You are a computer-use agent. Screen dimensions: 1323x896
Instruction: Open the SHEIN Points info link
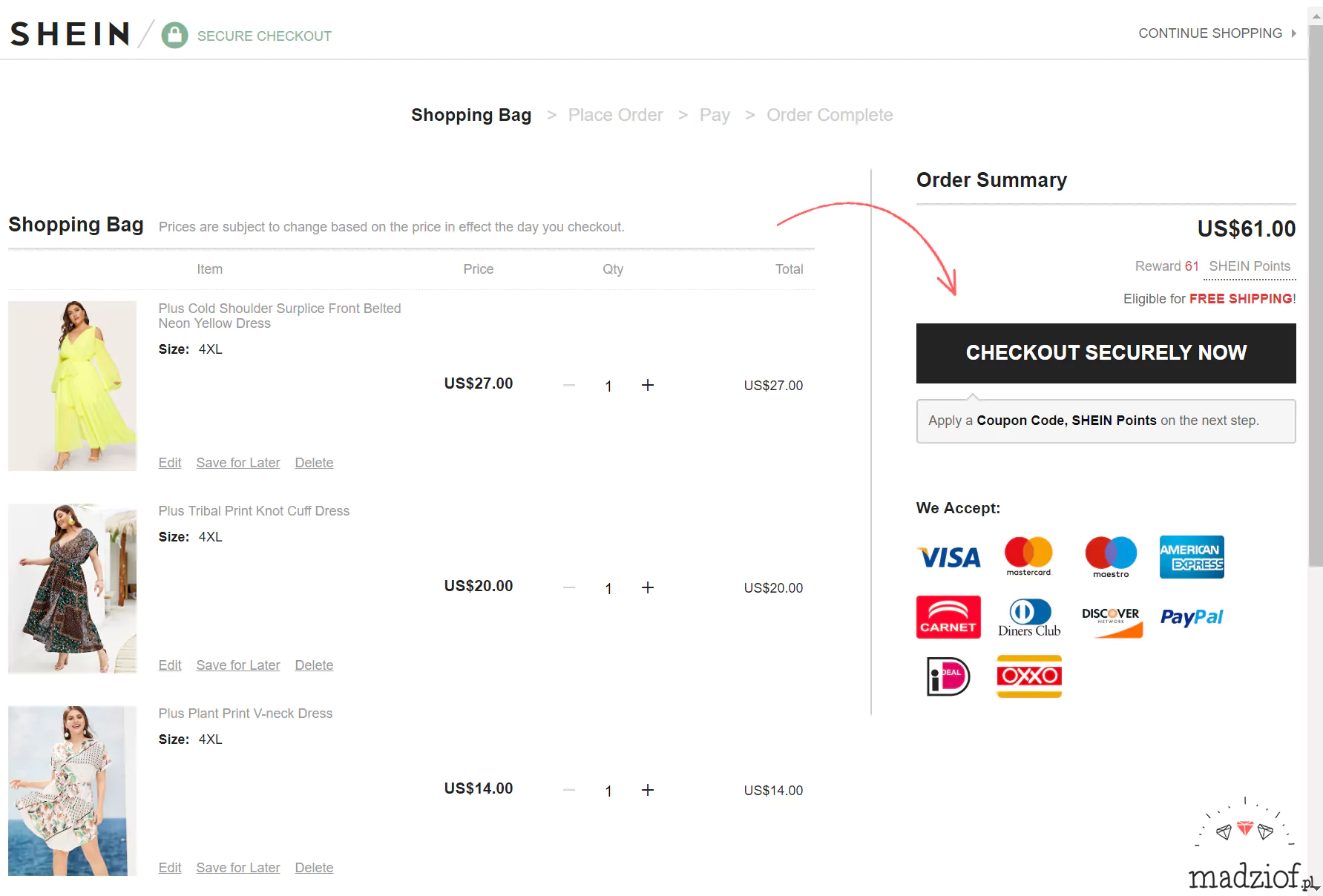[1250, 266]
